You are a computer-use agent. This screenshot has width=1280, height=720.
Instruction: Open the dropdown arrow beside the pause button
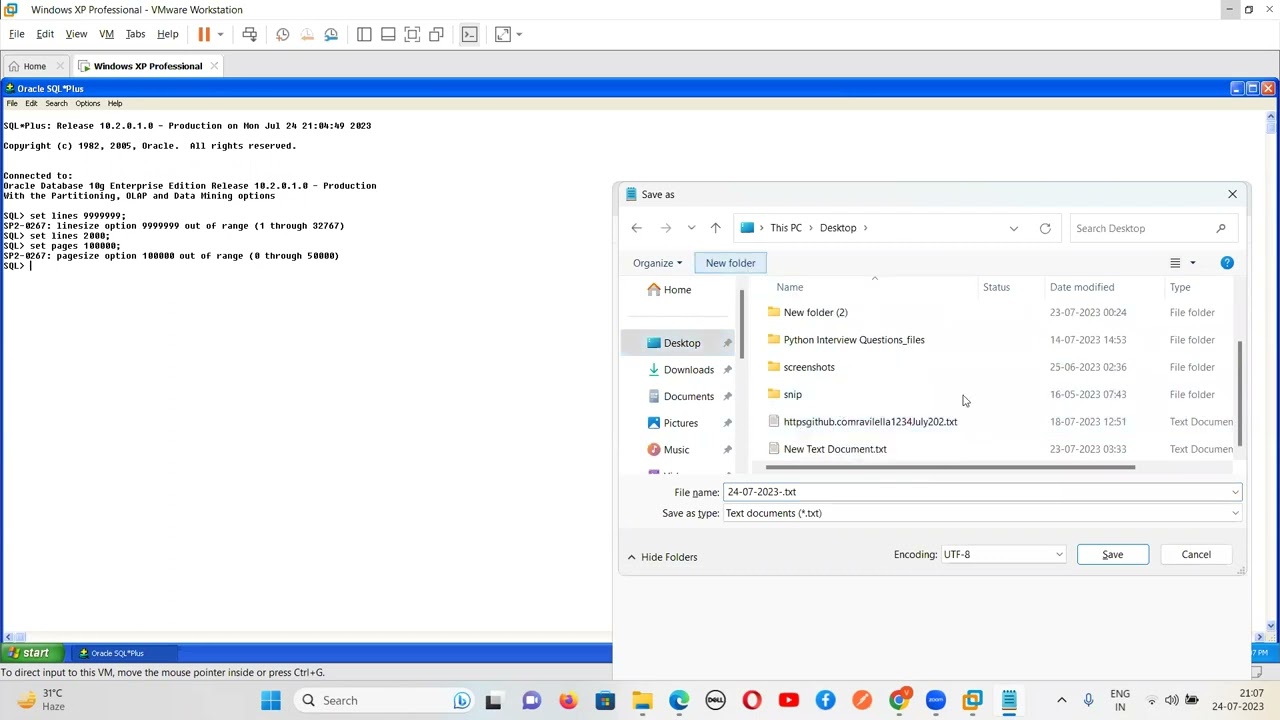(220, 34)
